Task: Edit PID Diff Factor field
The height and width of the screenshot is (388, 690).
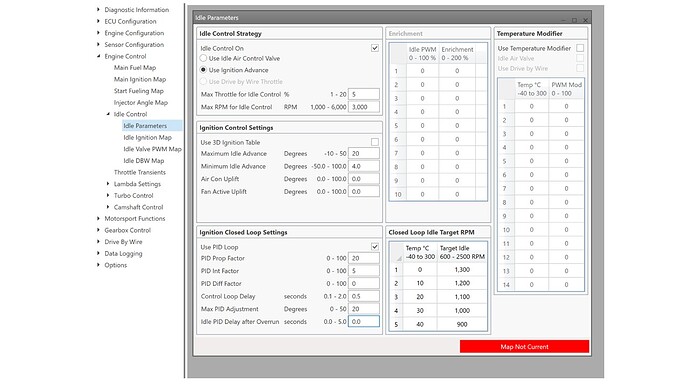Action: click(363, 284)
